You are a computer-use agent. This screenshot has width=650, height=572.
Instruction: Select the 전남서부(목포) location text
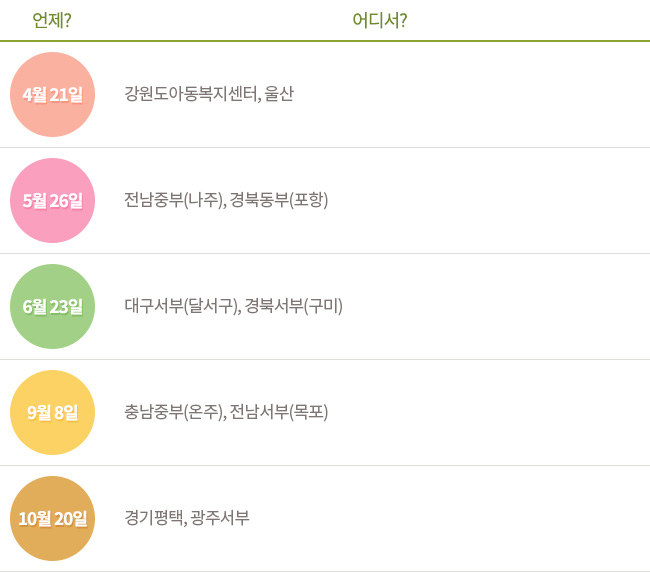tap(279, 412)
